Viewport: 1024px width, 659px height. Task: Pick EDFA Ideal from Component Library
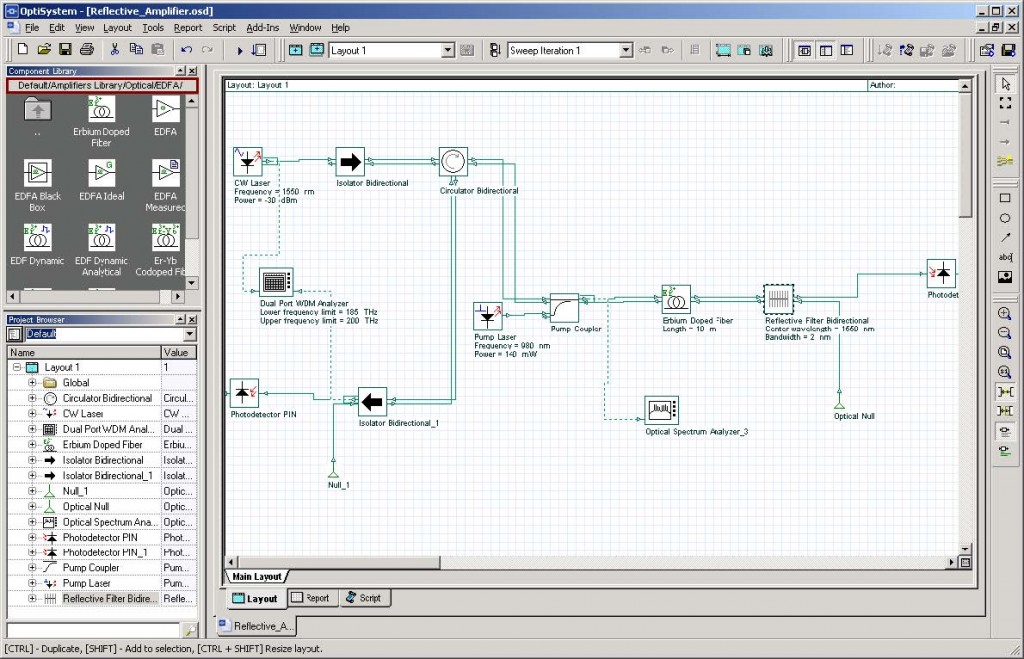(101, 180)
